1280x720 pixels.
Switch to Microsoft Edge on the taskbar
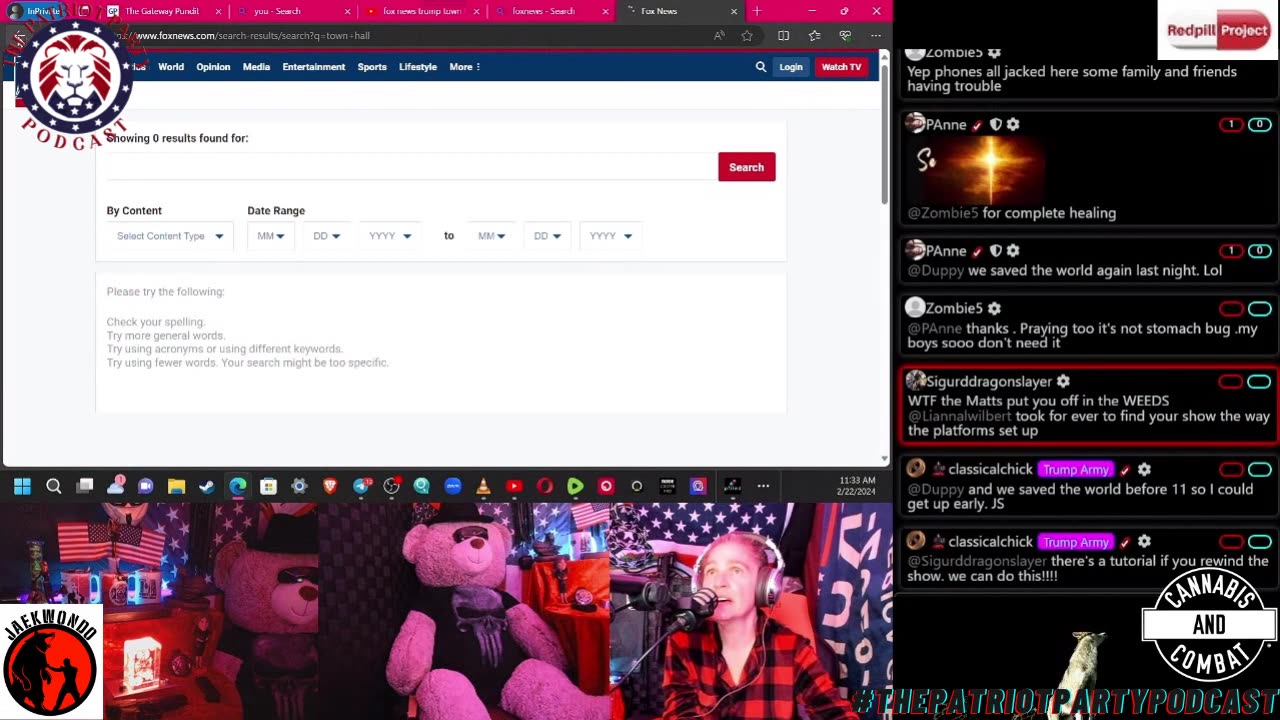point(238,486)
